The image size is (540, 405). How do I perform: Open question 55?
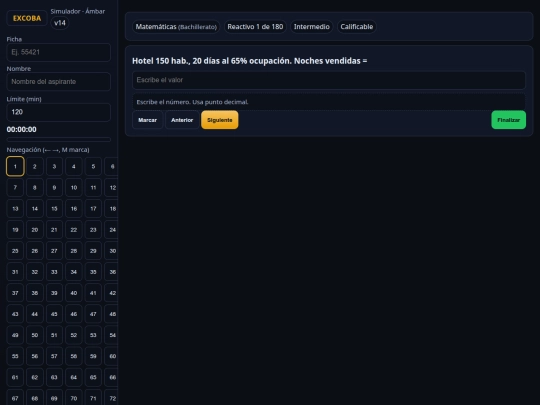[15, 356]
